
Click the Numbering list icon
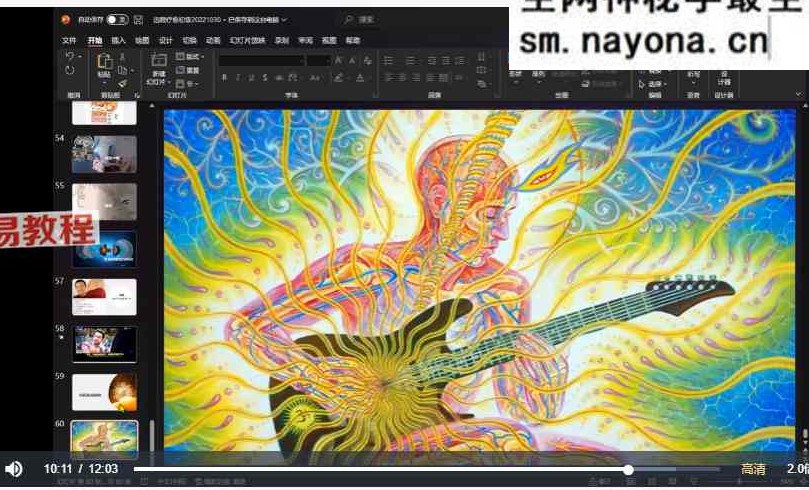click(x=410, y=61)
